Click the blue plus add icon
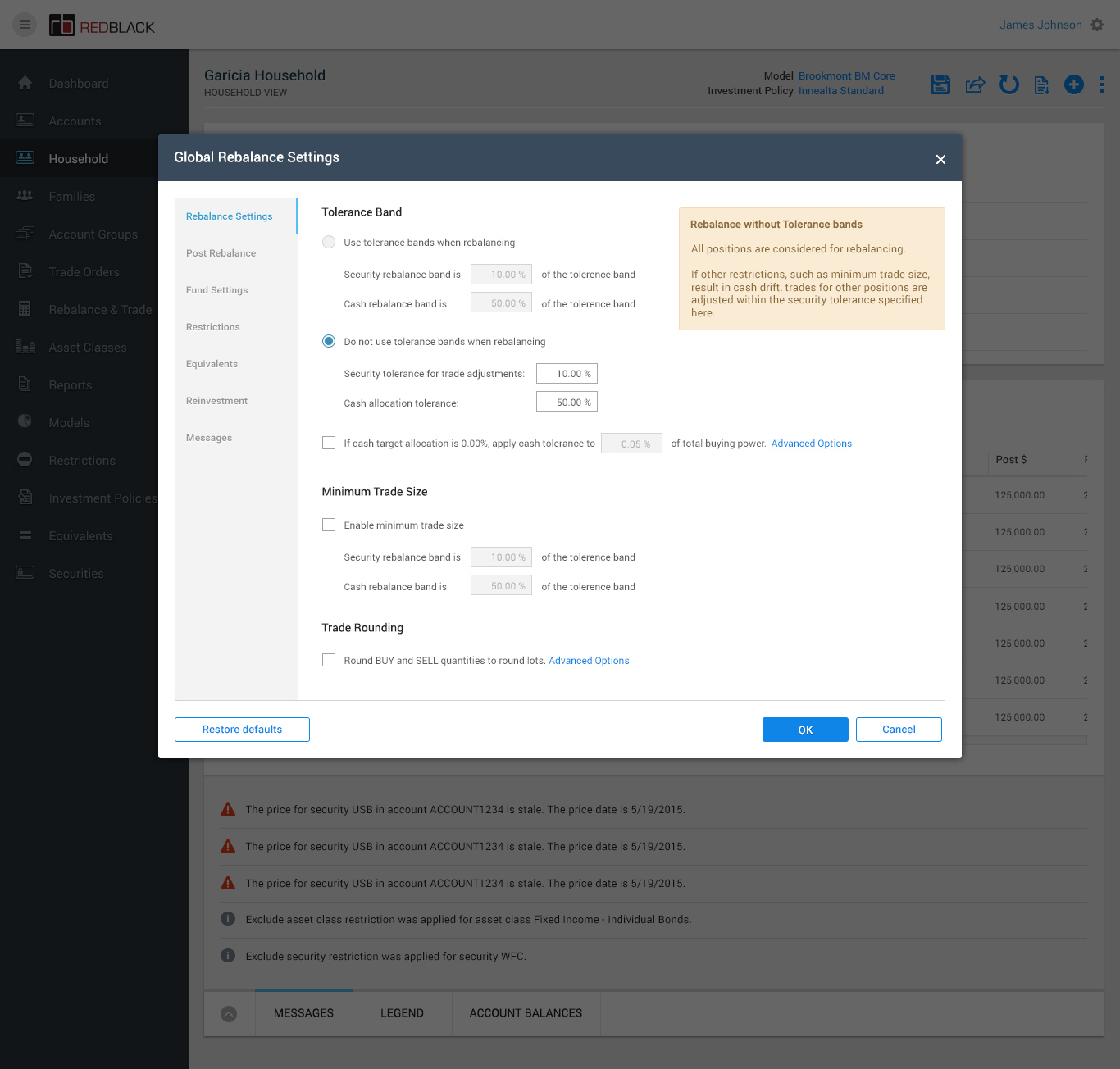Viewport: 1120px width, 1069px height. pos(1073,84)
